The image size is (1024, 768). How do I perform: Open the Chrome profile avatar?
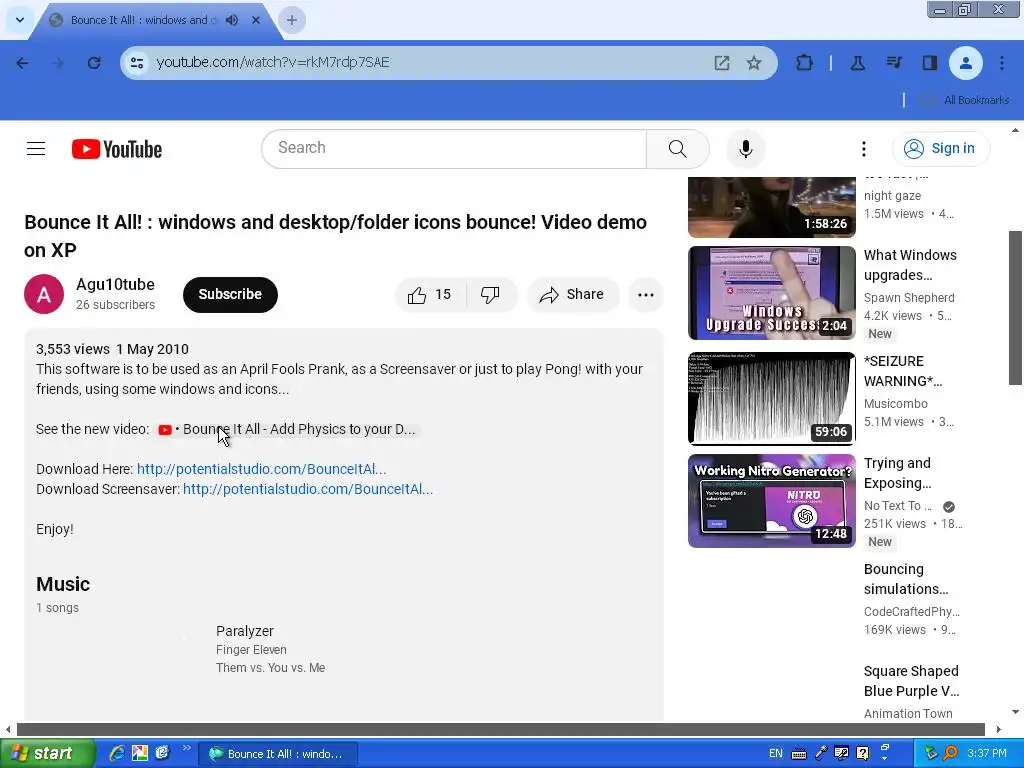point(965,63)
